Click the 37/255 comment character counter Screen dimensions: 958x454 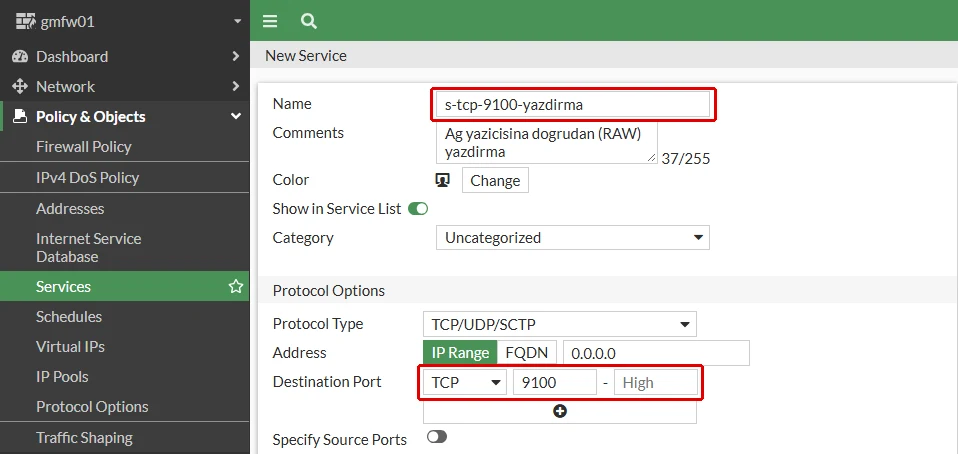pyautogui.click(x=686, y=159)
